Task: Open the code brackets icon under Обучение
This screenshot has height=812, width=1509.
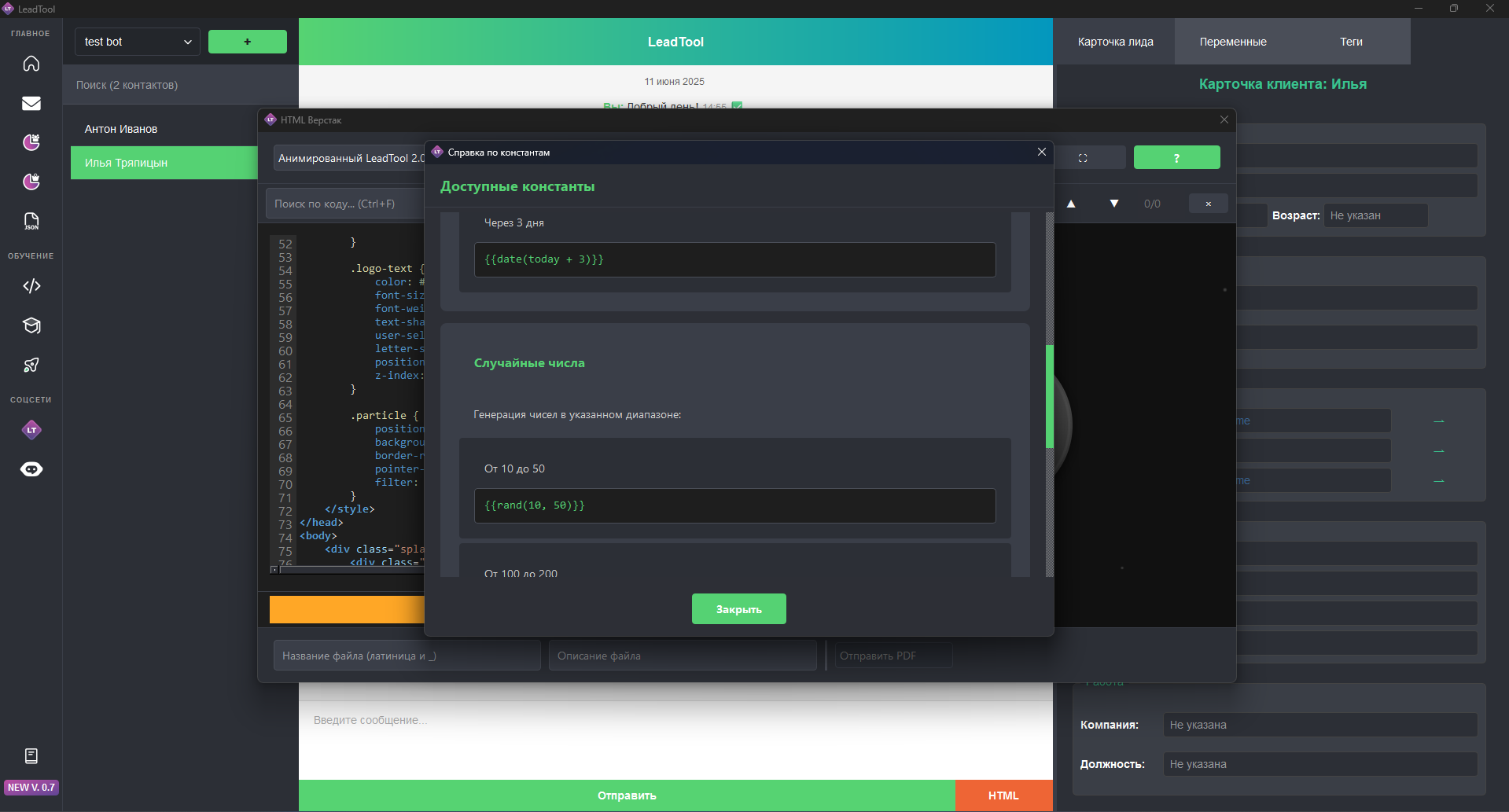Action: coord(31,286)
